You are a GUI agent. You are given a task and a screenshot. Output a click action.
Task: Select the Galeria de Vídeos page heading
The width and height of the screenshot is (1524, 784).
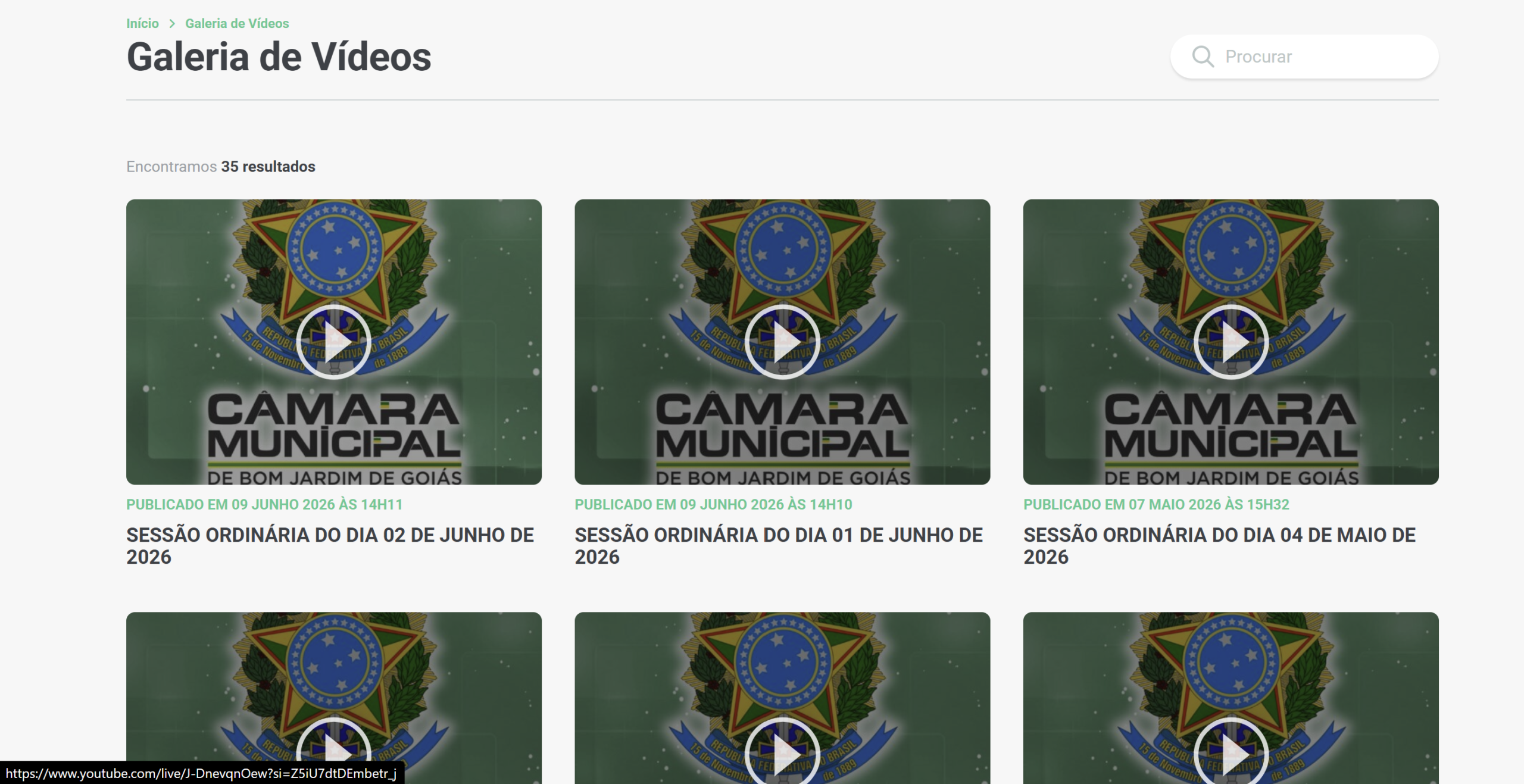click(x=279, y=57)
